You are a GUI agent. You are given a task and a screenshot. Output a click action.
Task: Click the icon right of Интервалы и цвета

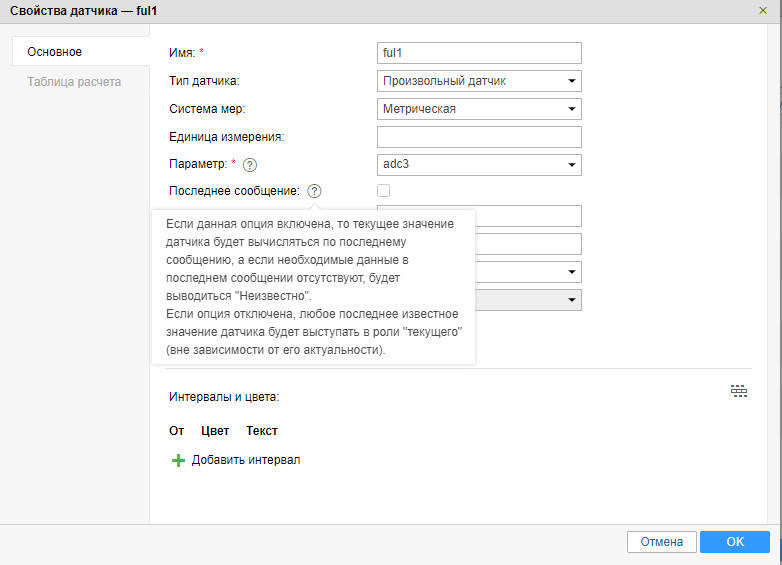(739, 391)
